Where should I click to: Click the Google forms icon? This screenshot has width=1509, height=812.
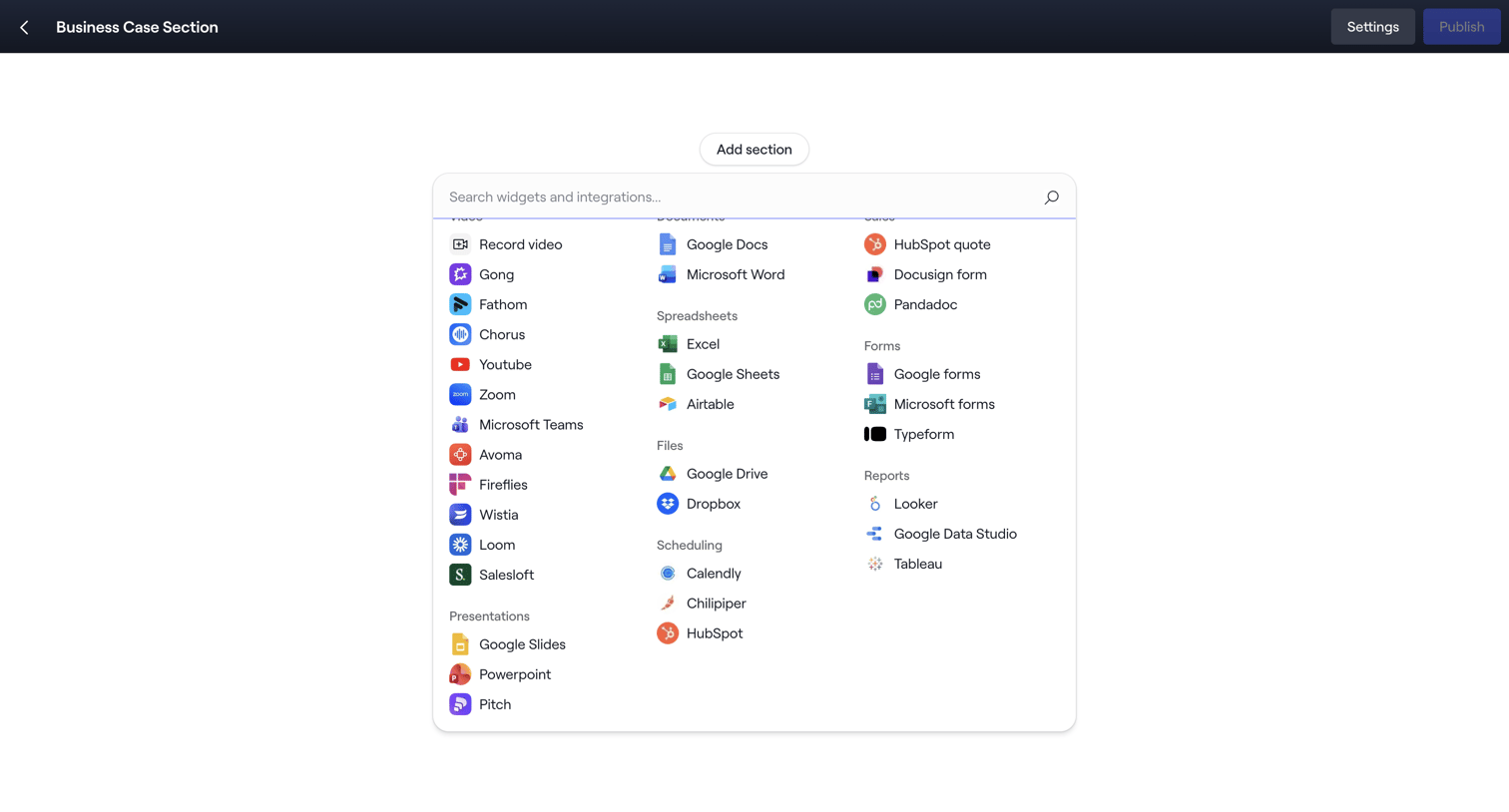[875, 374]
